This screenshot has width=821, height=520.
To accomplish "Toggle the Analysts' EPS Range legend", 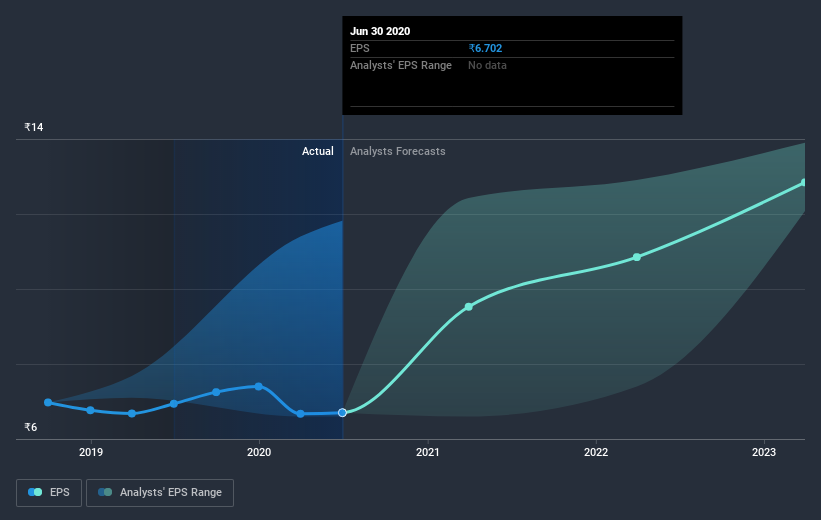I will pyautogui.click(x=160, y=492).
